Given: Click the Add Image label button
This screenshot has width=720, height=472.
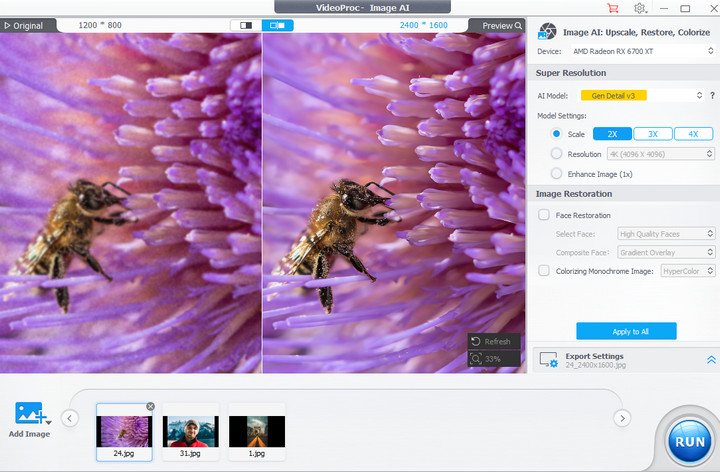Looking at the screenshot, I should 29,434.
